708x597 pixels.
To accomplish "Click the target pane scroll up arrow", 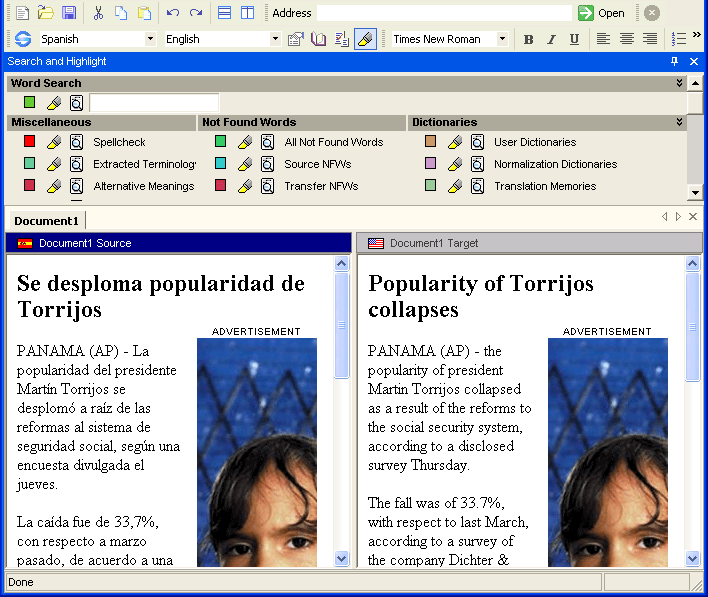I will click(693, 263).
